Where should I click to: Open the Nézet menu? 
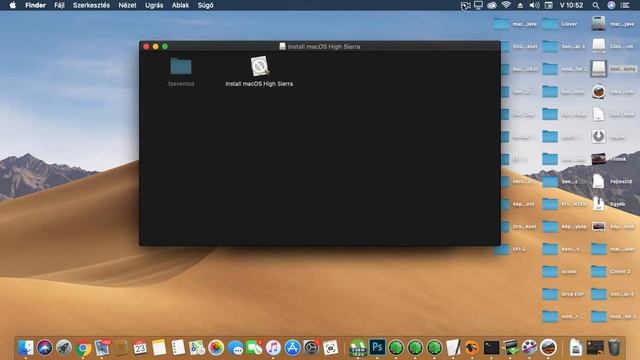click(127, 5)
